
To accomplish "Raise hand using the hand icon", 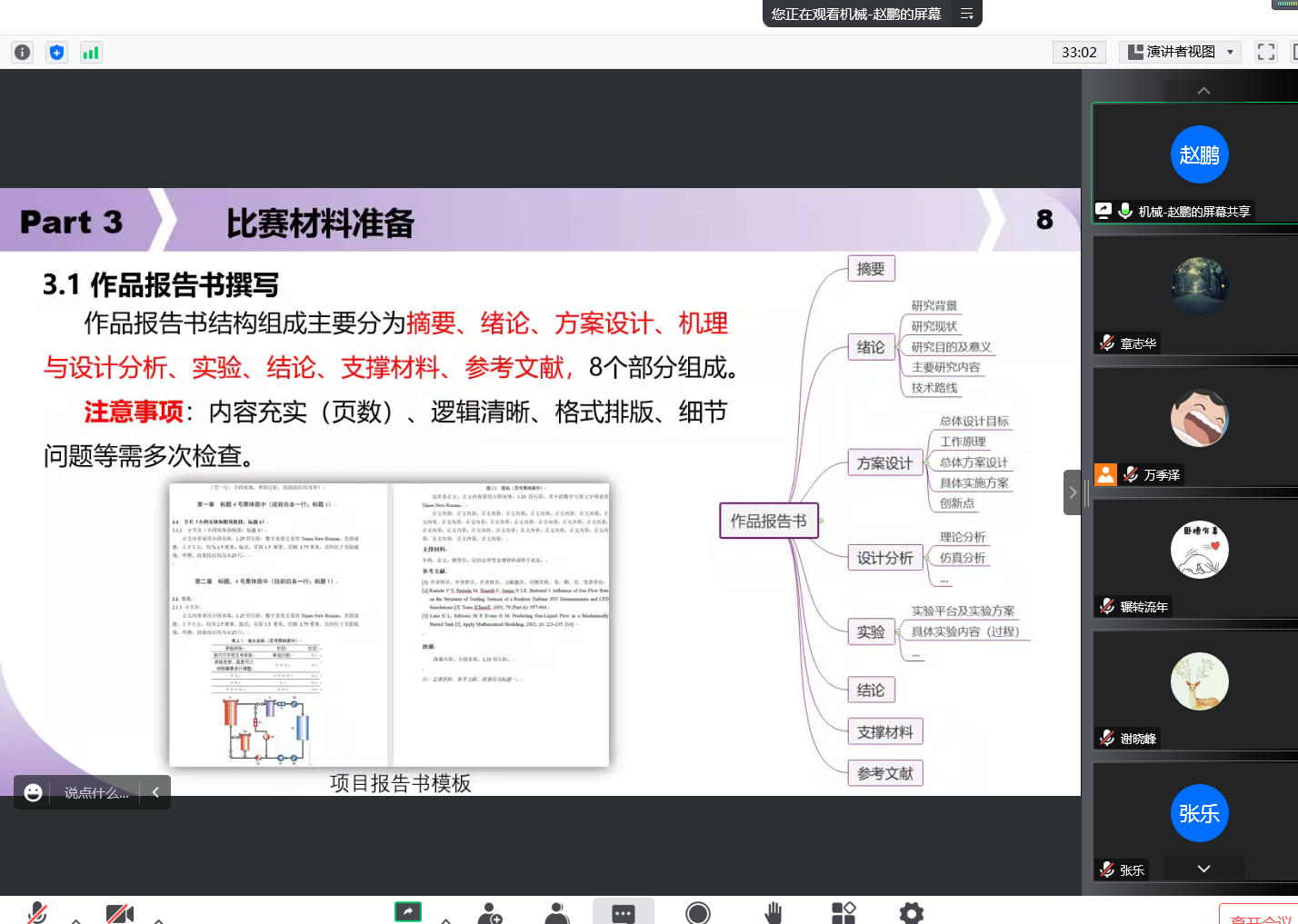I will click(773, 913).
